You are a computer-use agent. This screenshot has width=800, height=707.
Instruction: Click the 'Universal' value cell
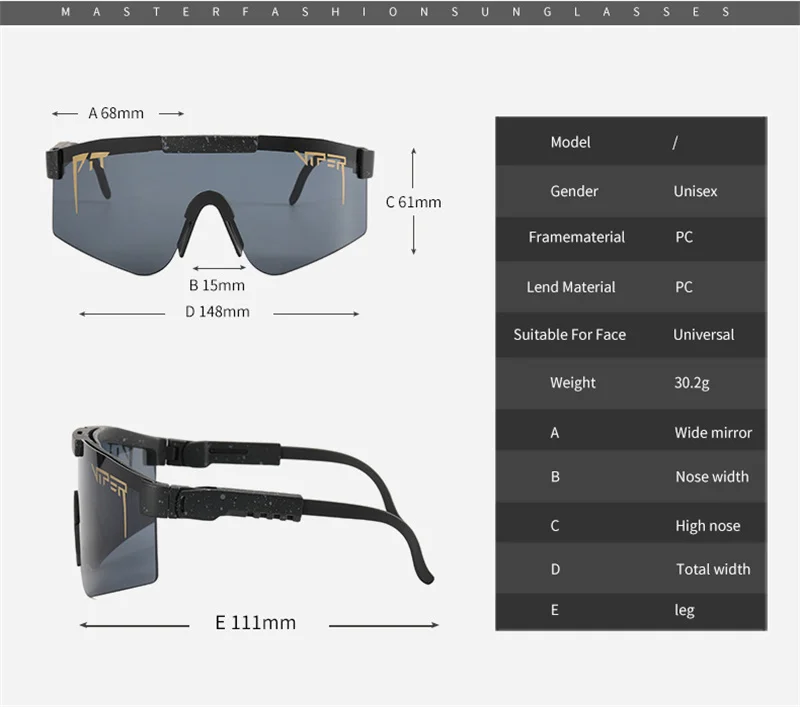tap(704, 335)
